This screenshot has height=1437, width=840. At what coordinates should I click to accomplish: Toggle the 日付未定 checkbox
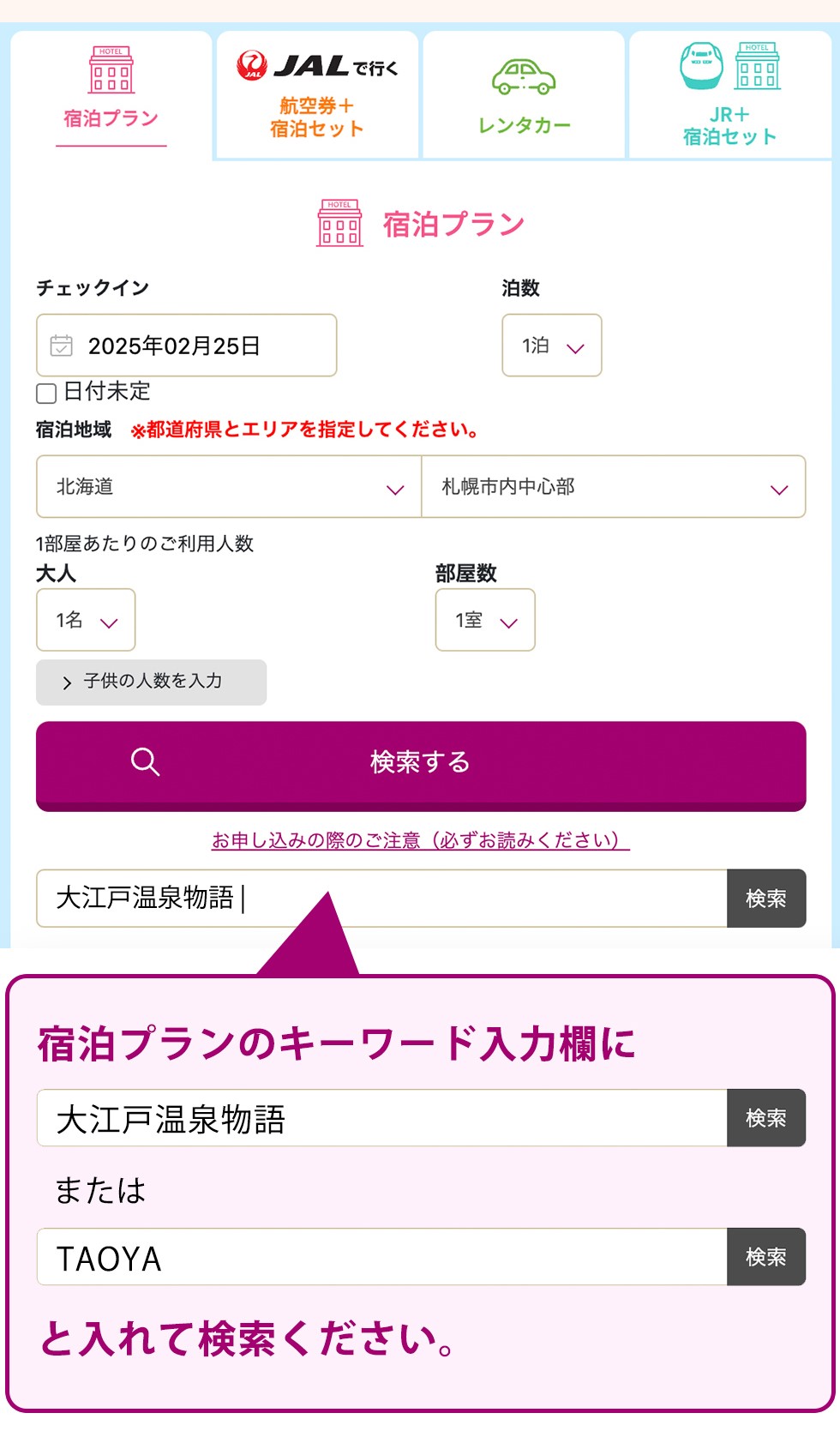coord(46,394)
